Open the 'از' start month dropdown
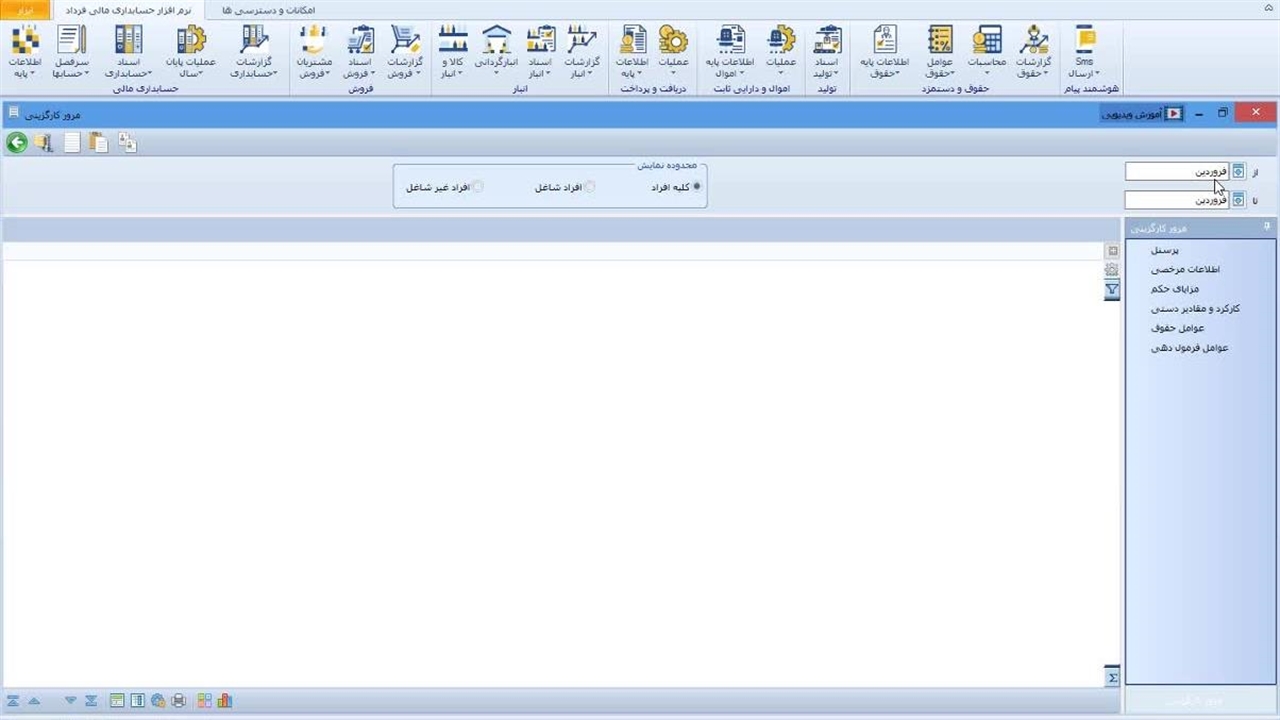The width and height of the screenshot is (1280, 720). click(x=1238, y=172)
